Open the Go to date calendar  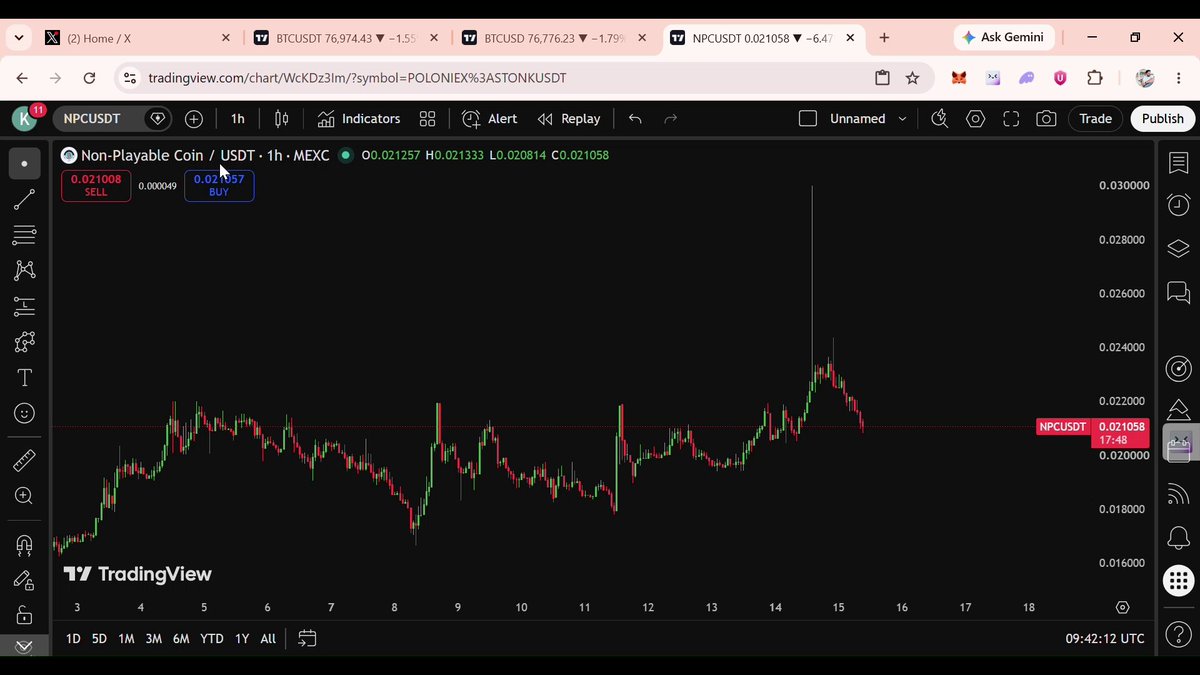307,638
